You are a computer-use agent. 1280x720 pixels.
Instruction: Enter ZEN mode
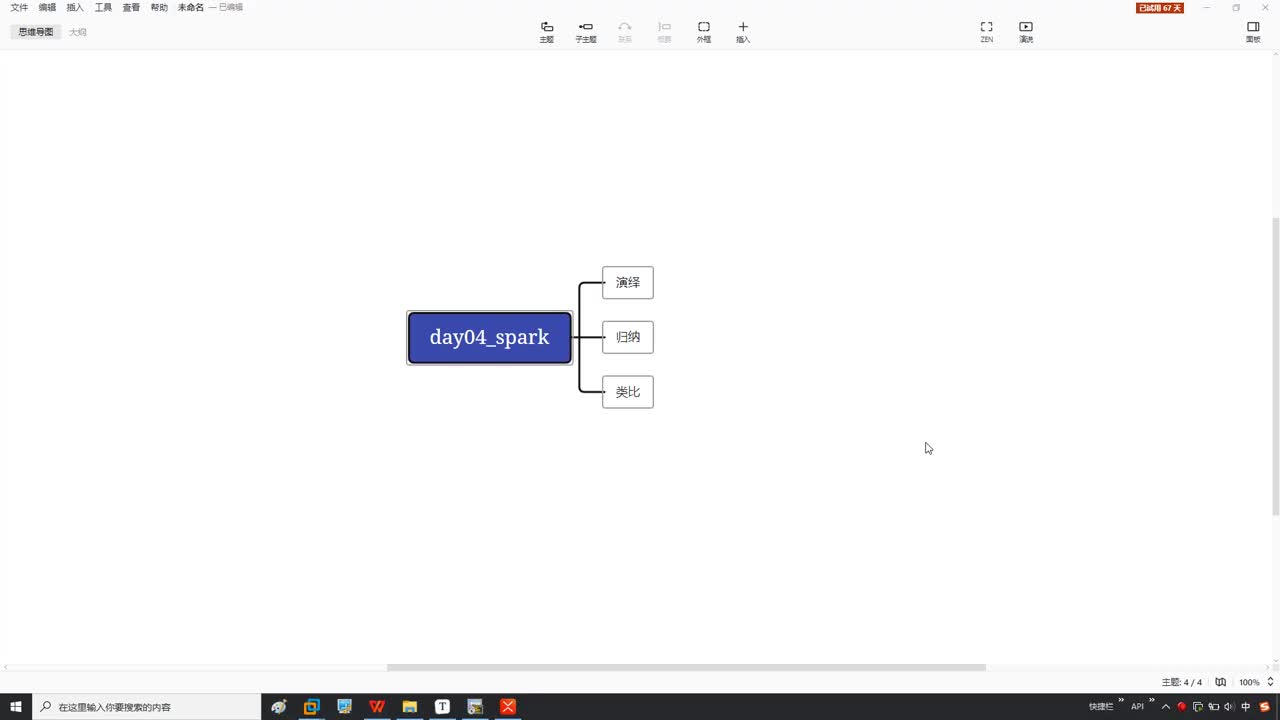986,32
